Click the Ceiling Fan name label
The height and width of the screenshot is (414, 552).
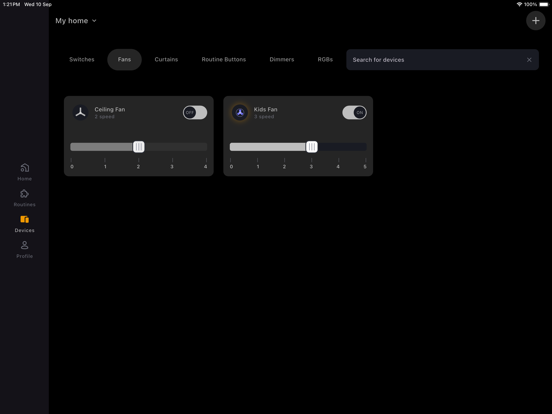[109, 109]
